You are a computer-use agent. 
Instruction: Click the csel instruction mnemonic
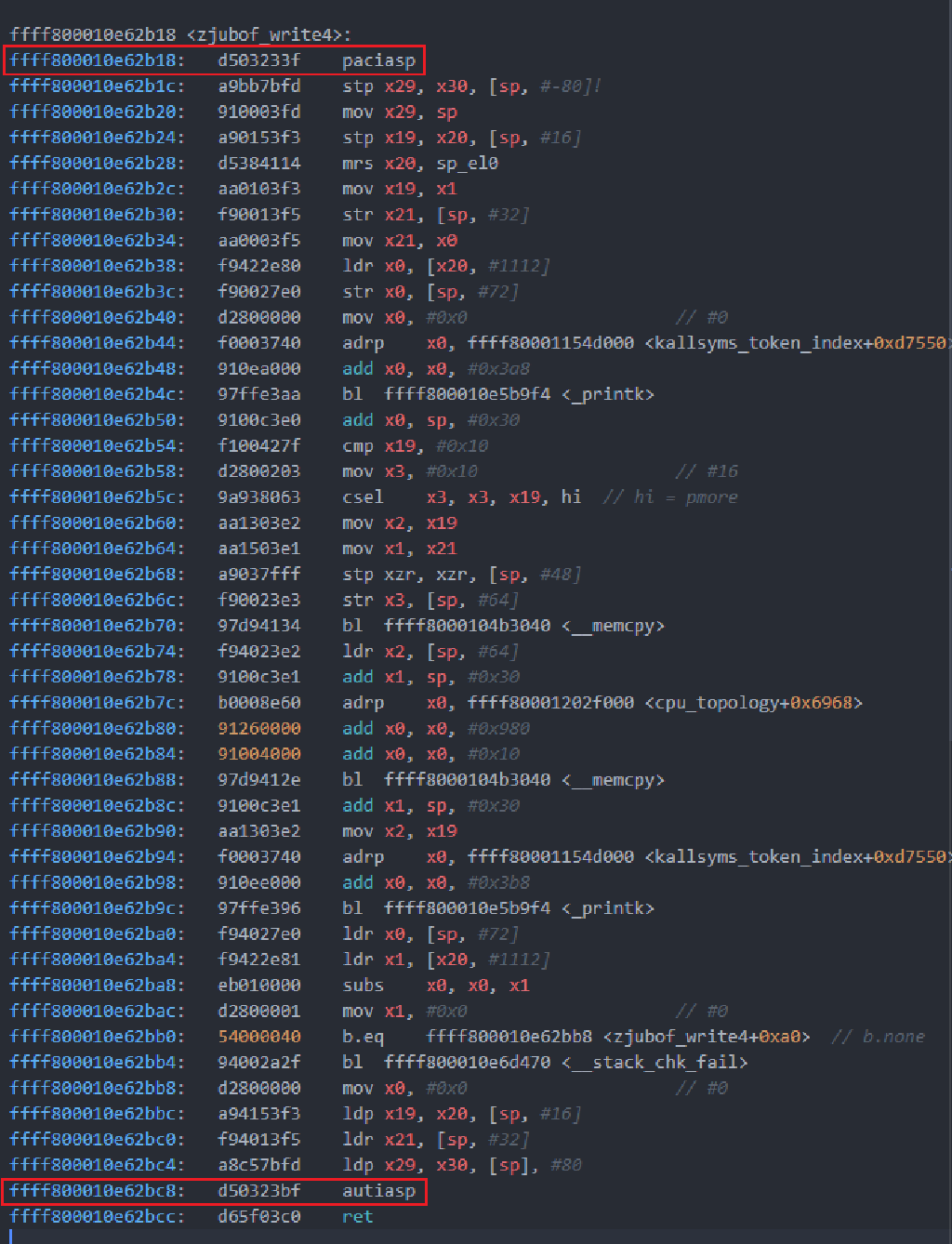(363, 496)
